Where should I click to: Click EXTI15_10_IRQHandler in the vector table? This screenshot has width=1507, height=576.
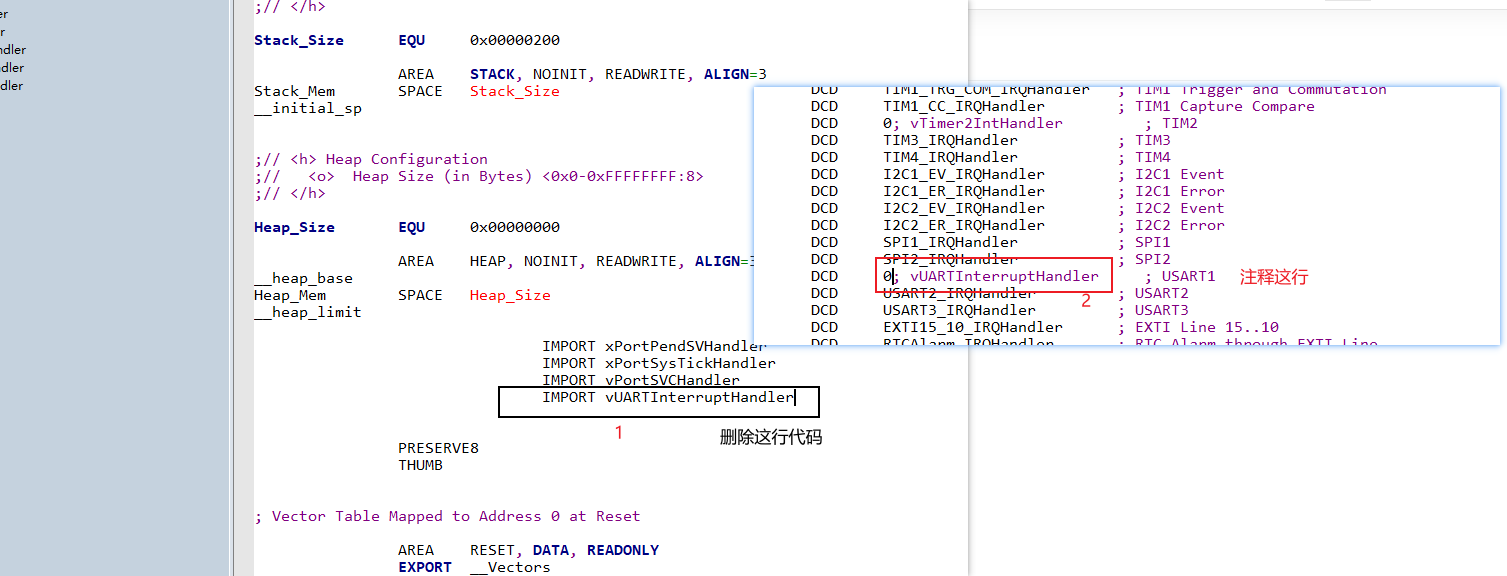coord(973,328)
